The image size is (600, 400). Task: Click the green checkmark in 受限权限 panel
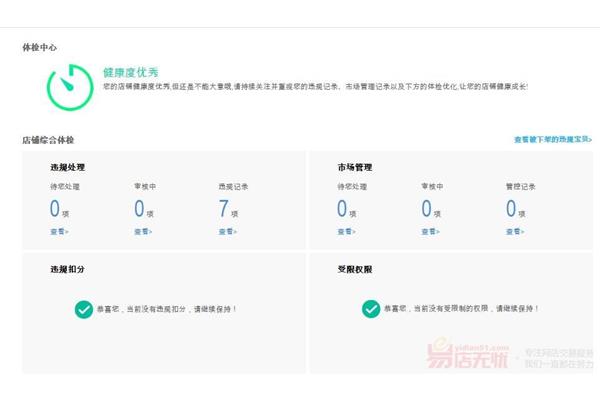click(371, 309)
